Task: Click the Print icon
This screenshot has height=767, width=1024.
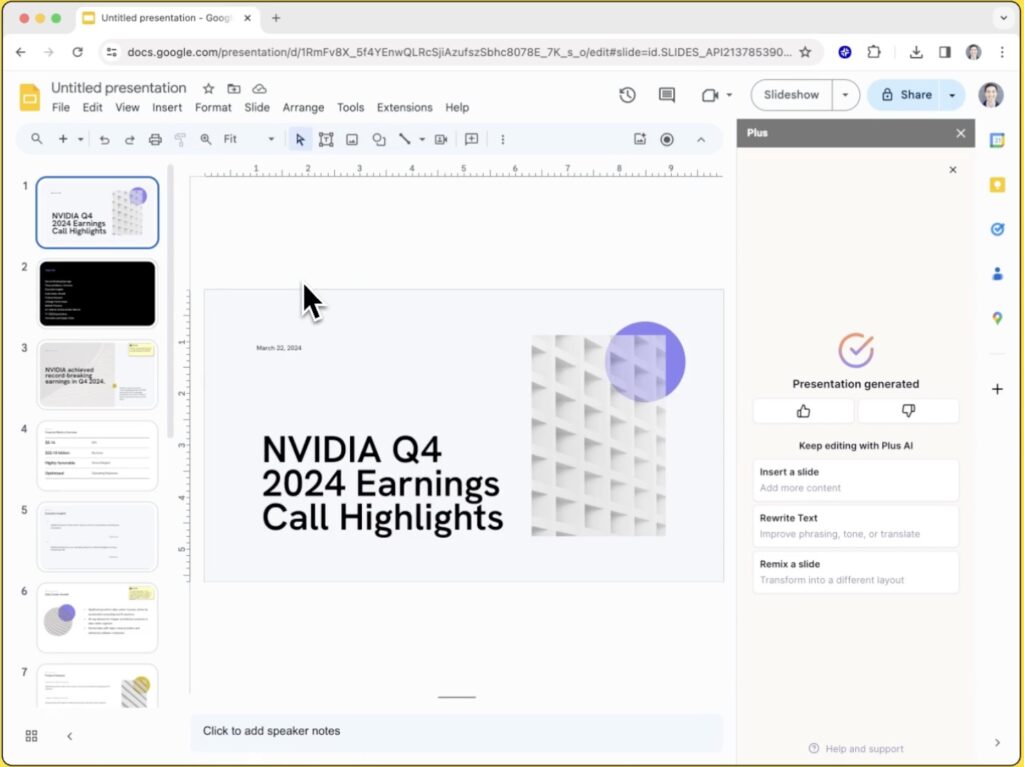Action: pos(155,139)
